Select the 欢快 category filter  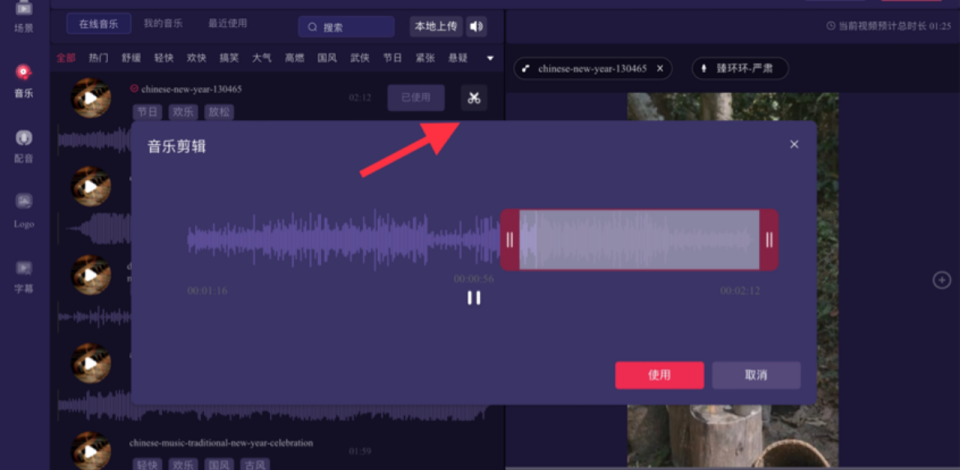197,58
